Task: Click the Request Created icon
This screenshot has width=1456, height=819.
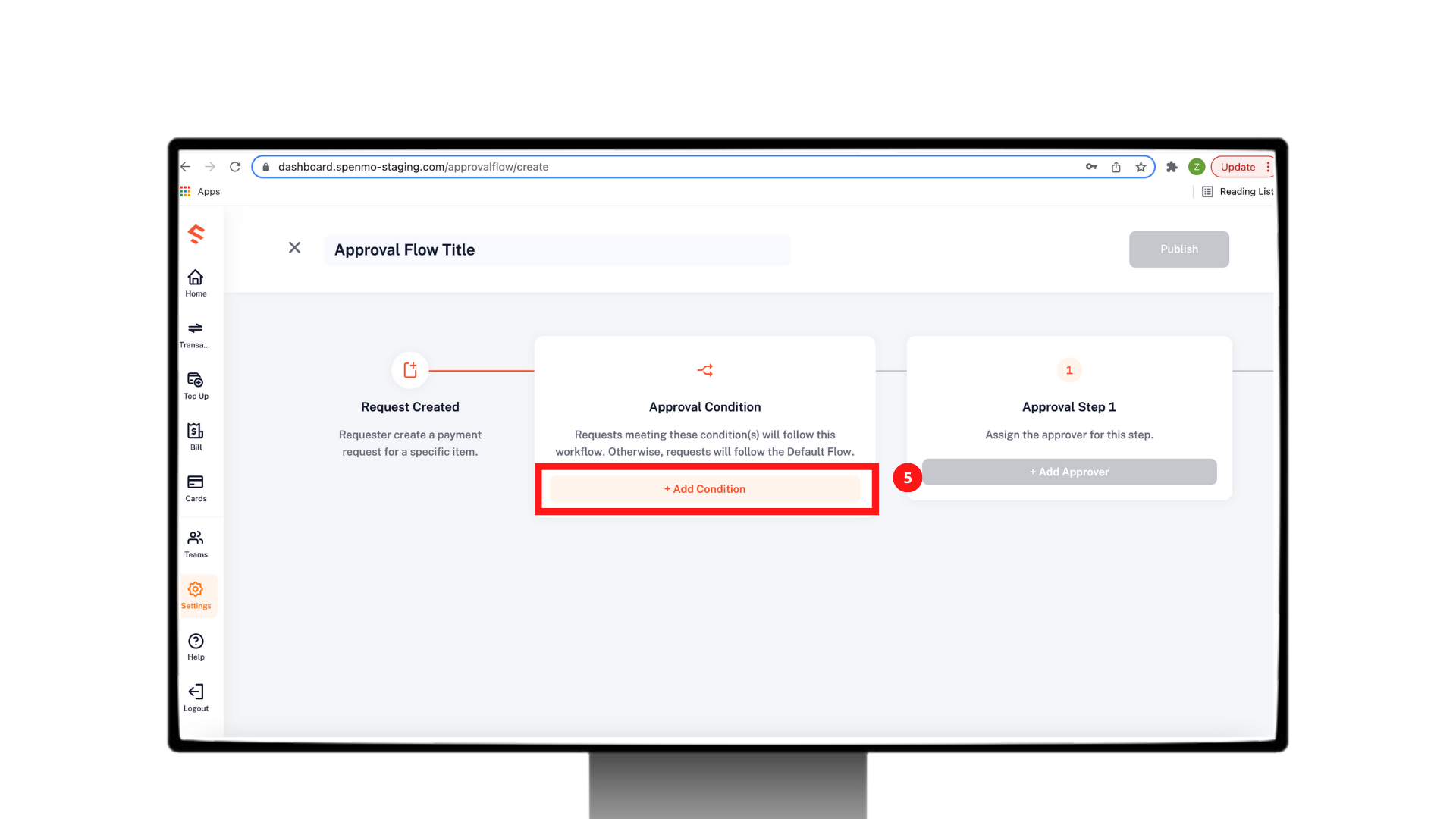Action: coord(410,370)
